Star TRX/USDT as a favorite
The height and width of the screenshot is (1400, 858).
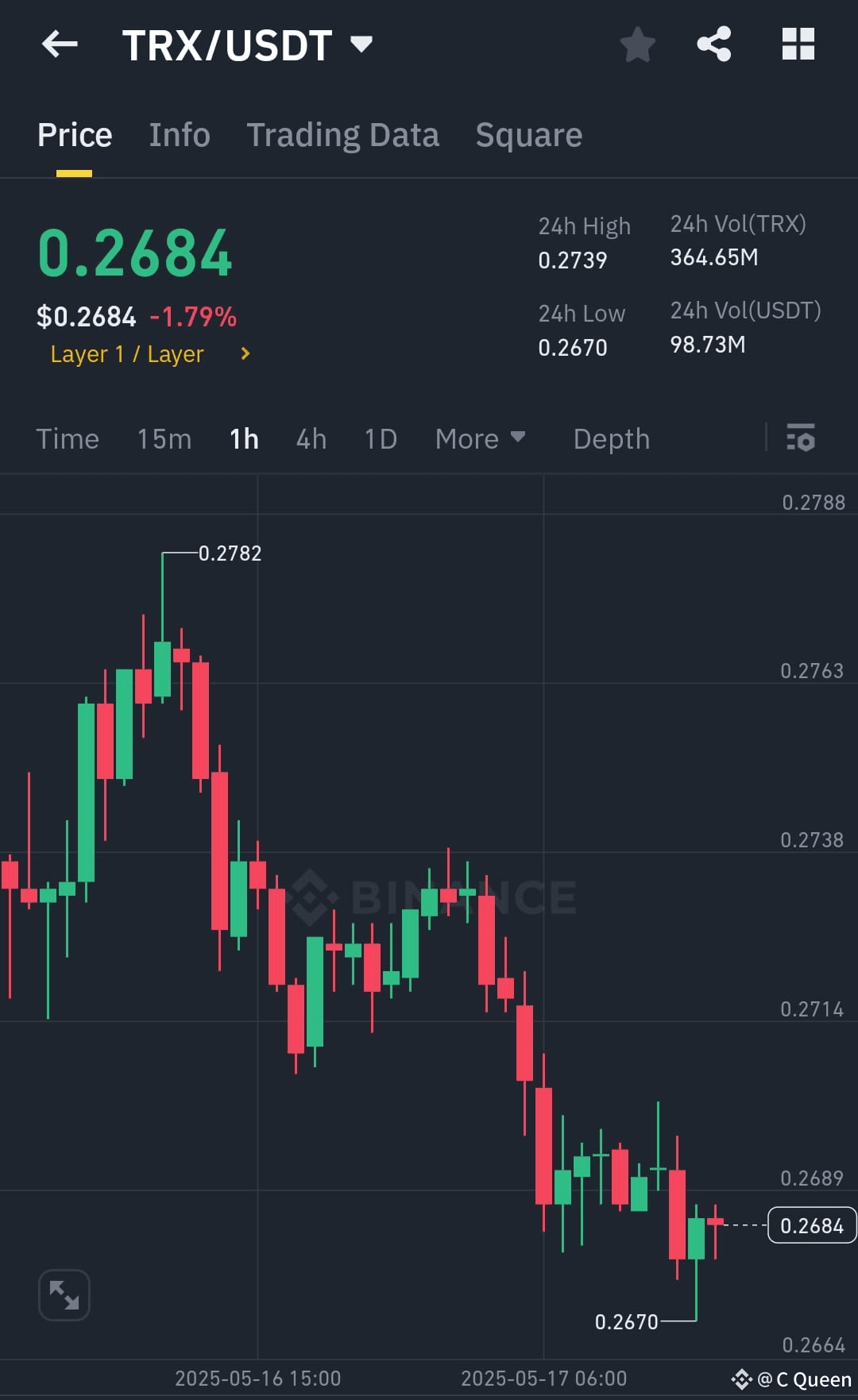tap(638, 45)
